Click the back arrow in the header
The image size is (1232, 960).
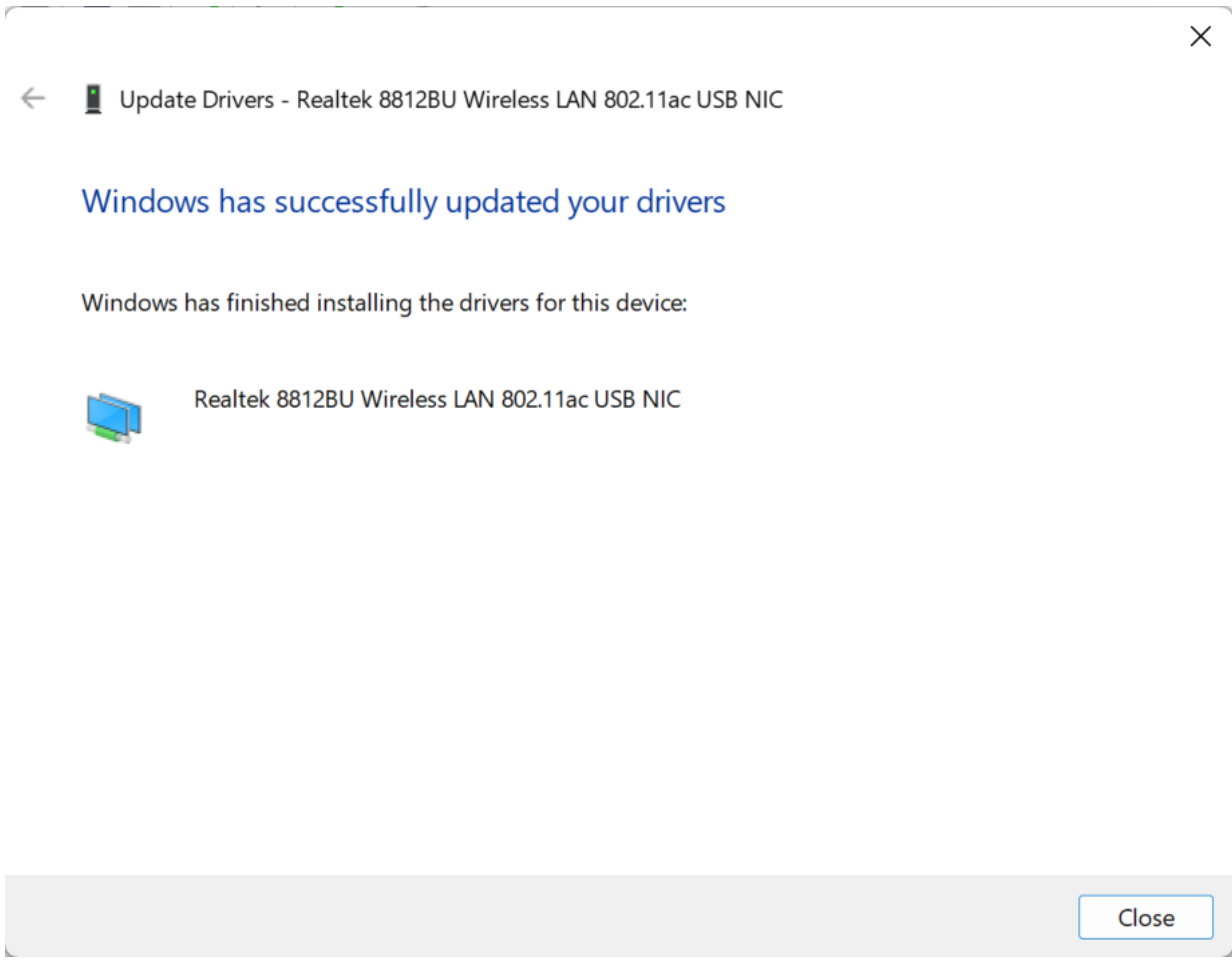coord(33,98)
